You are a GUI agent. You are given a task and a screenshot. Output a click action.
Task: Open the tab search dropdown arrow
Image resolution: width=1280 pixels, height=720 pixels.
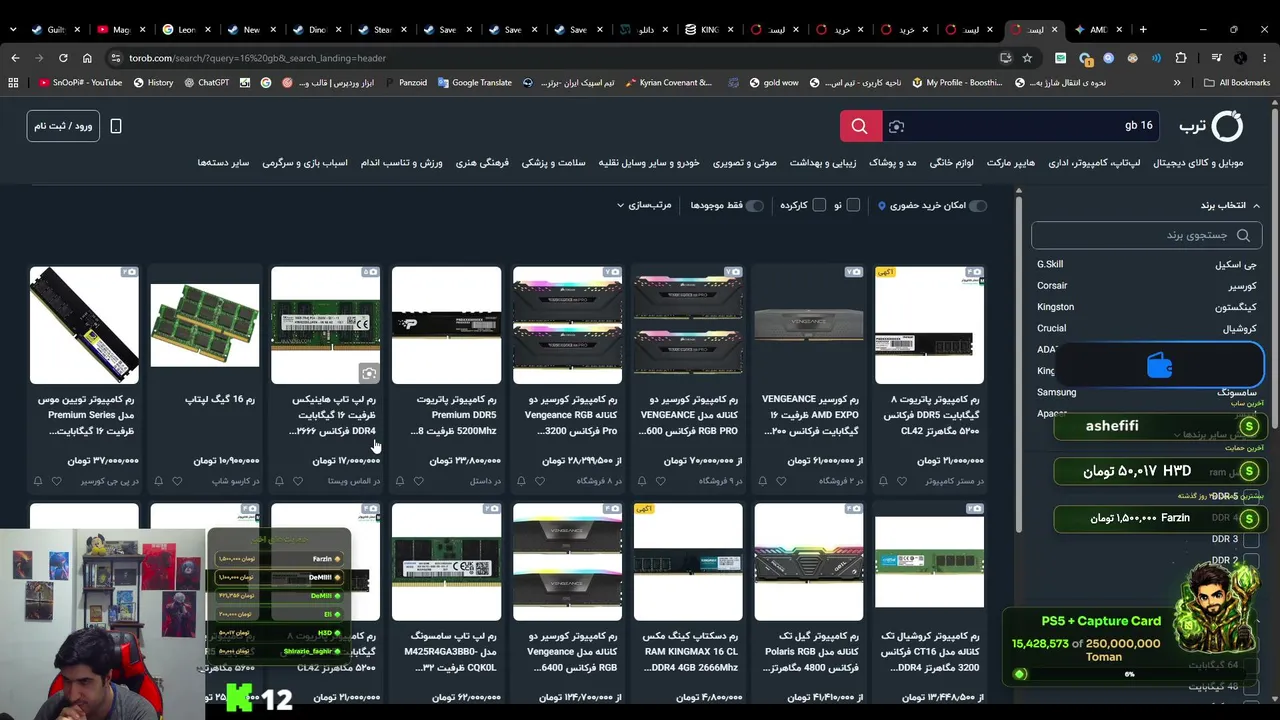tap(13, 29)
